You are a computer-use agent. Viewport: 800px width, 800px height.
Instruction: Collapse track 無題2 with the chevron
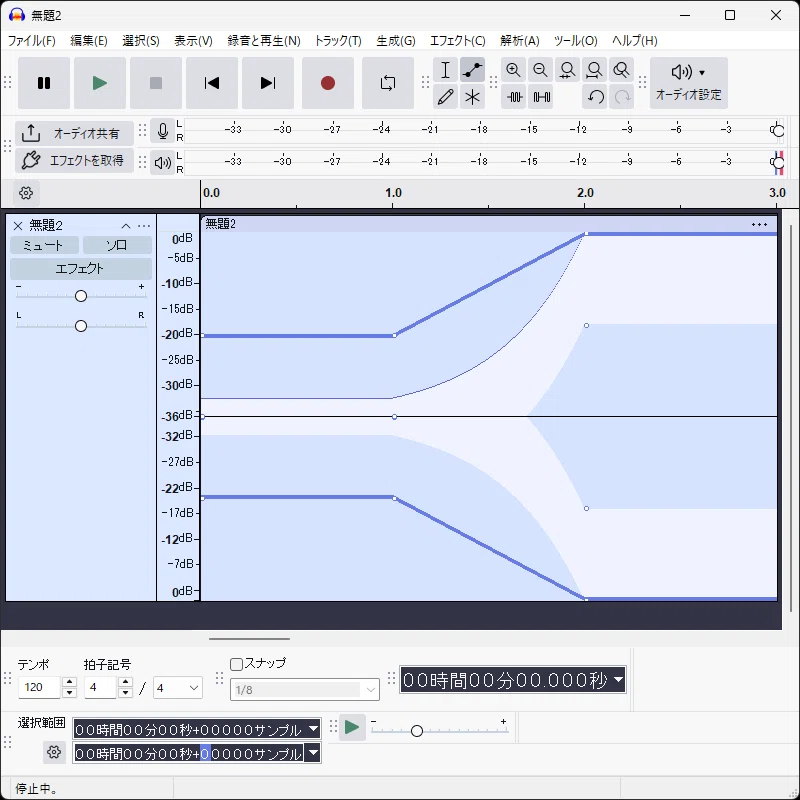point(126,226)
